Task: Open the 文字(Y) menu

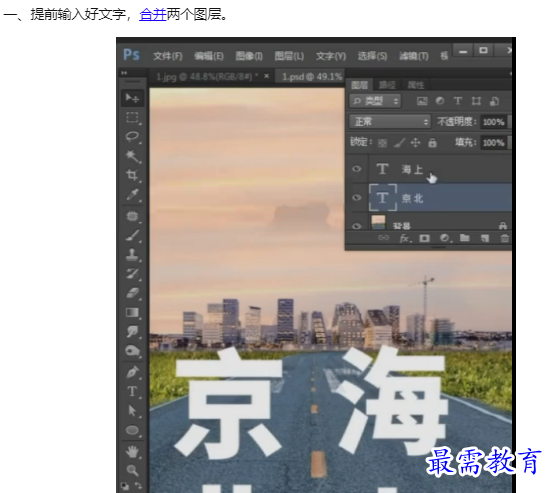Action: coord(331,56)
